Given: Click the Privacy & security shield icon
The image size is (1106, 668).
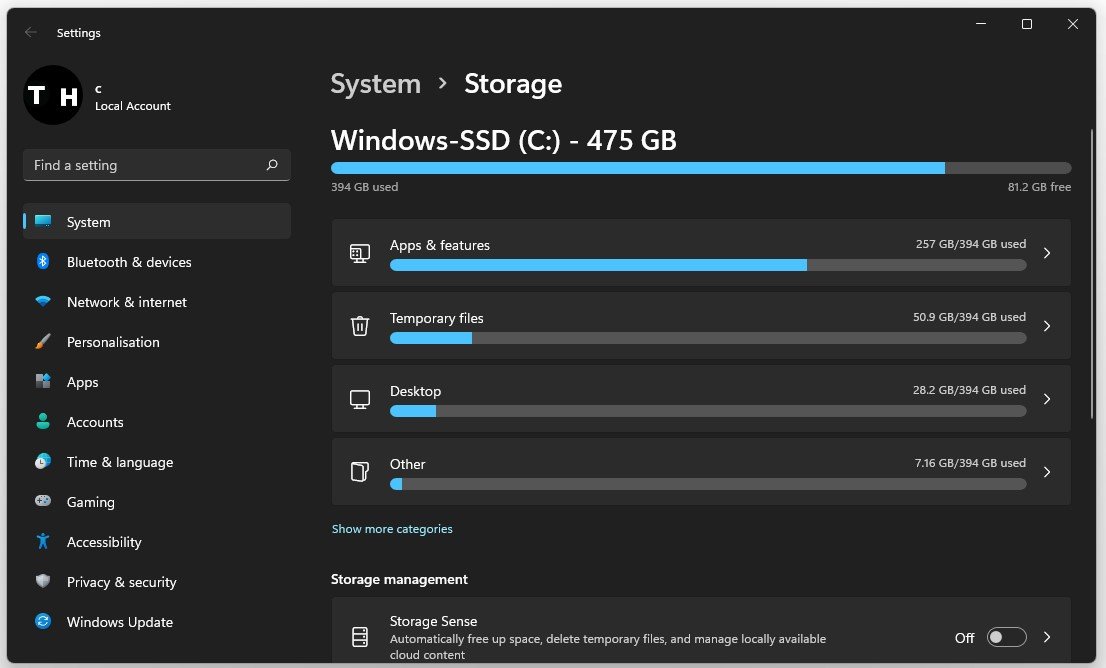Looking at the screenshot, I should 43,582.
